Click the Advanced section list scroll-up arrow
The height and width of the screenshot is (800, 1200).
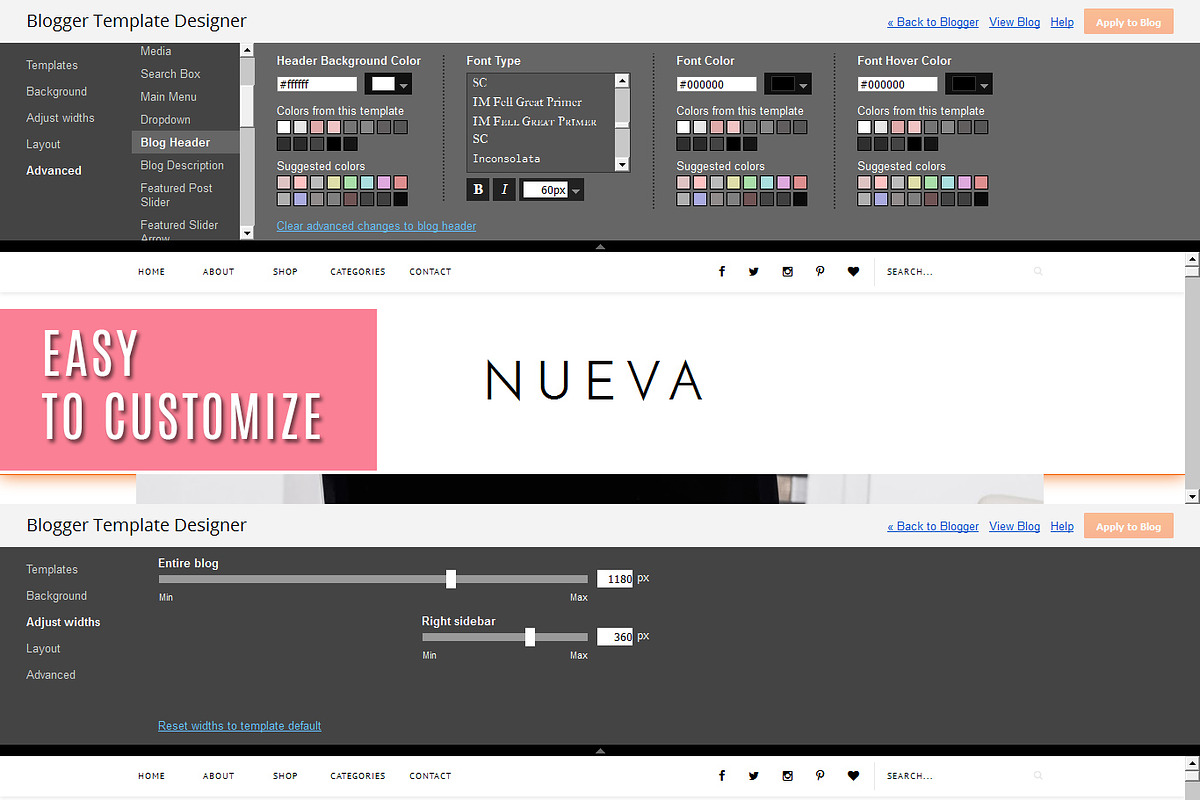(x=247, y=49)
